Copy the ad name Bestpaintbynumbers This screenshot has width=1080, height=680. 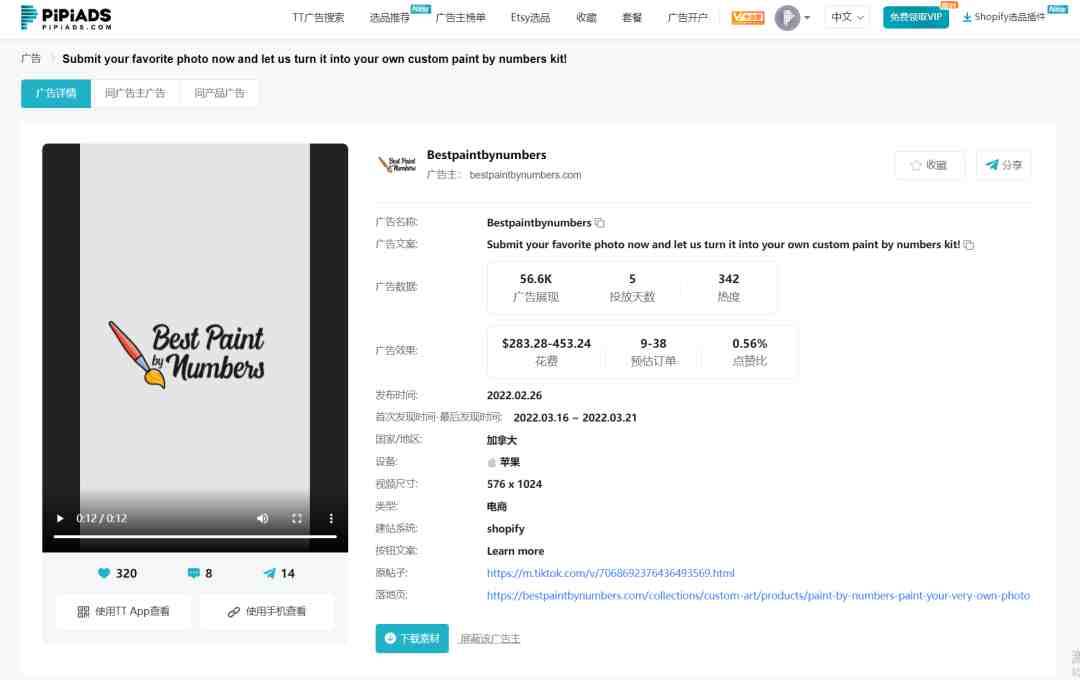click(x=600, y=223)
